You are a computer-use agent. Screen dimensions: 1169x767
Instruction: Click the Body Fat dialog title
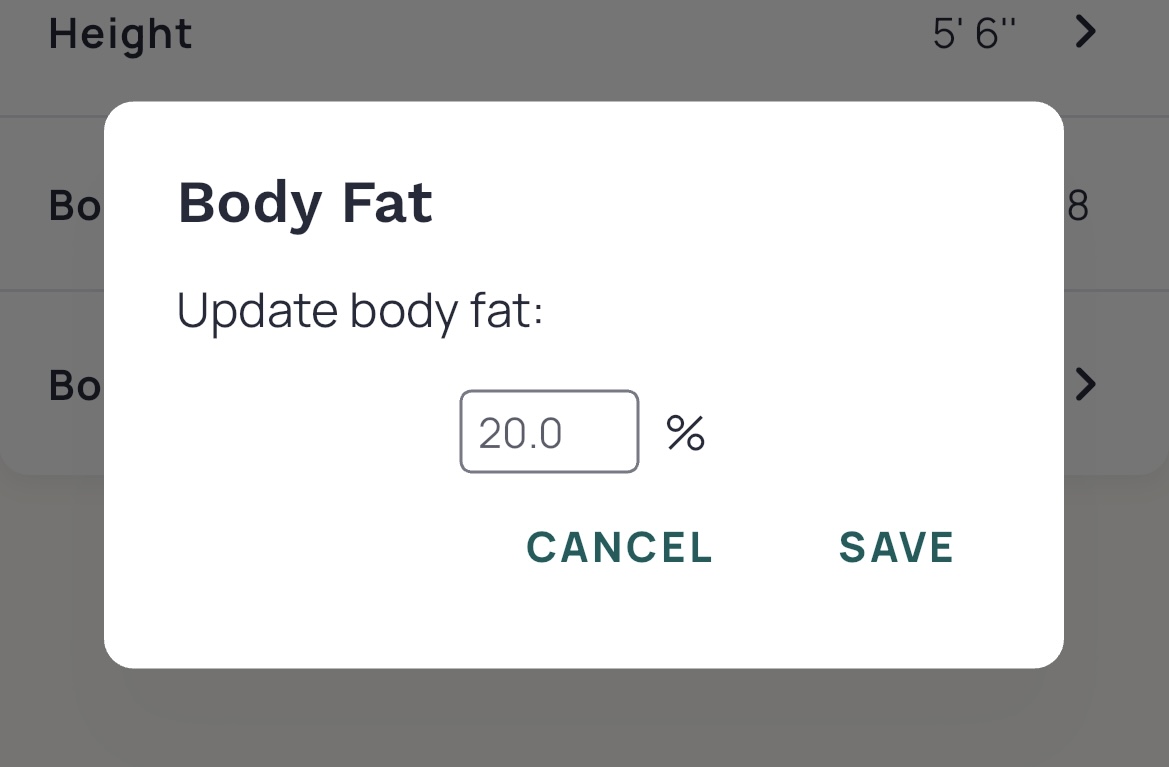pos(305,202)
